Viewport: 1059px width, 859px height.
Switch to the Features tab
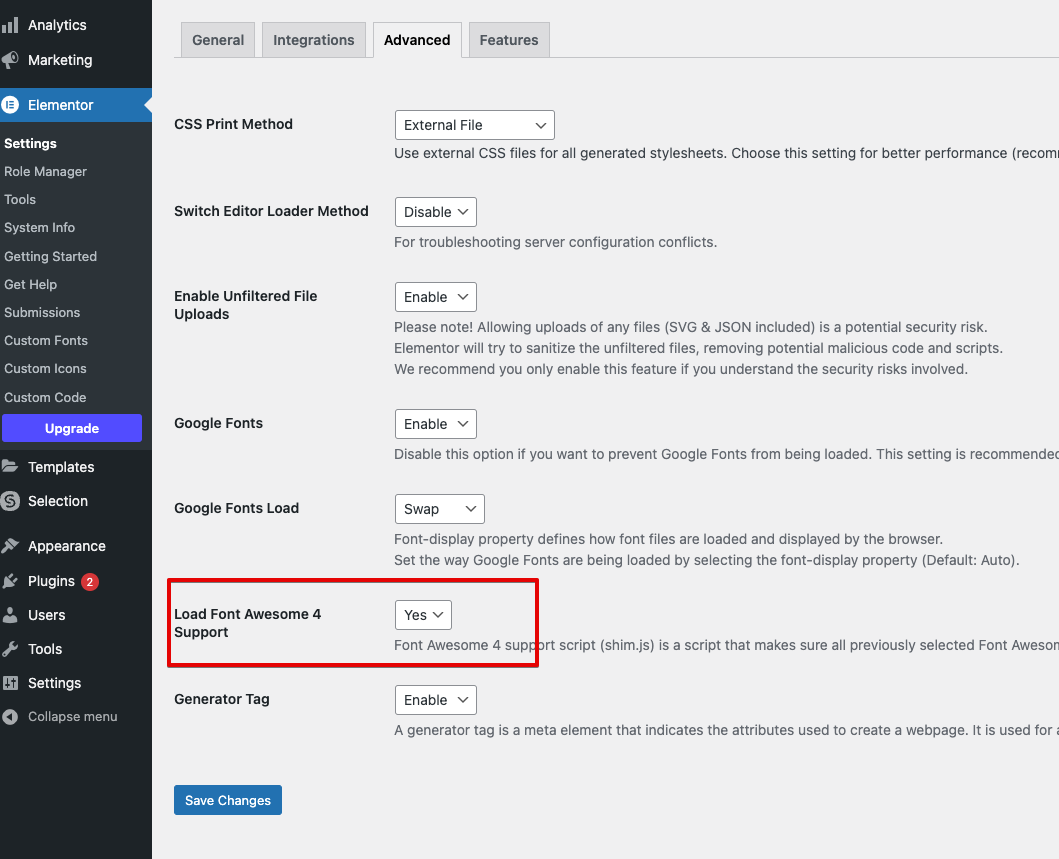508,39
